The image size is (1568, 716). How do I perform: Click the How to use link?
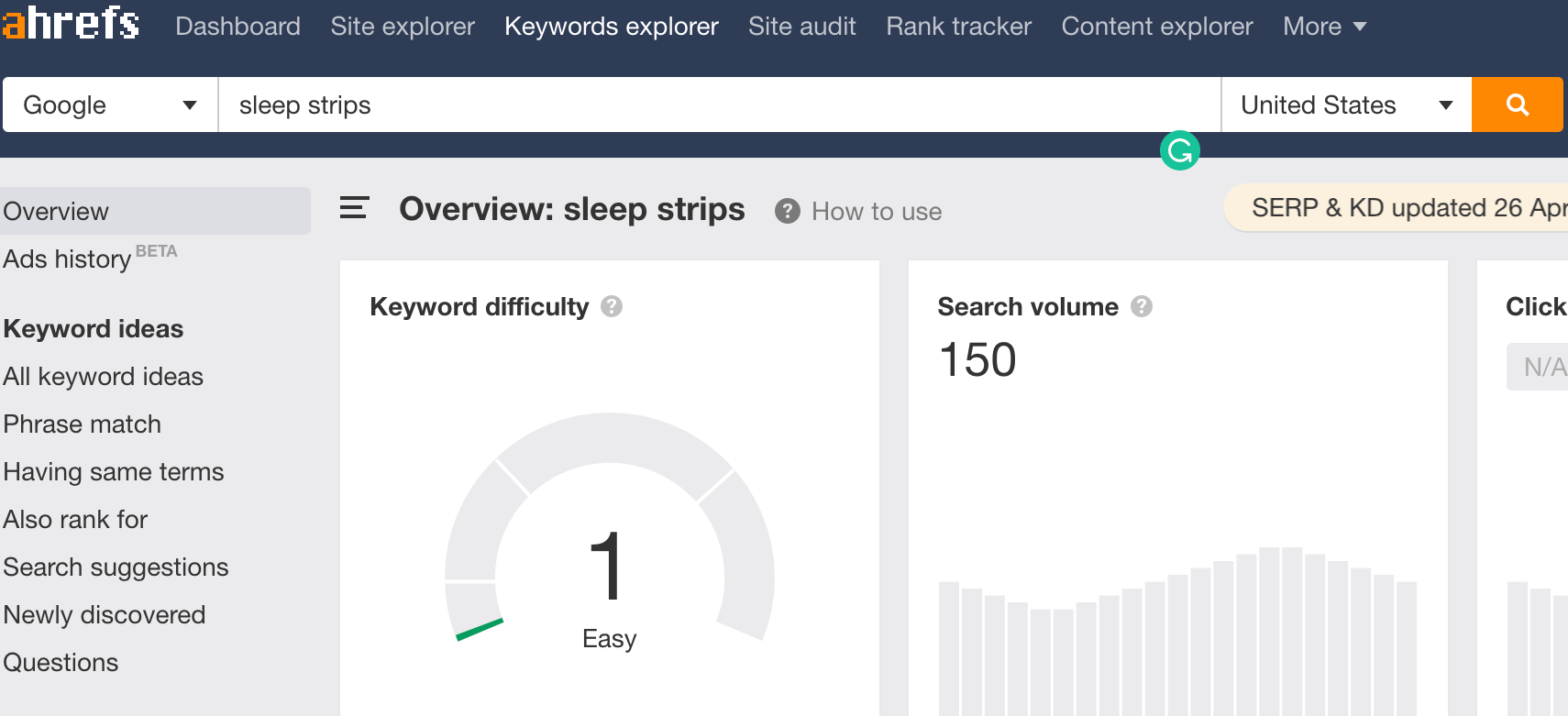(876, 212)
